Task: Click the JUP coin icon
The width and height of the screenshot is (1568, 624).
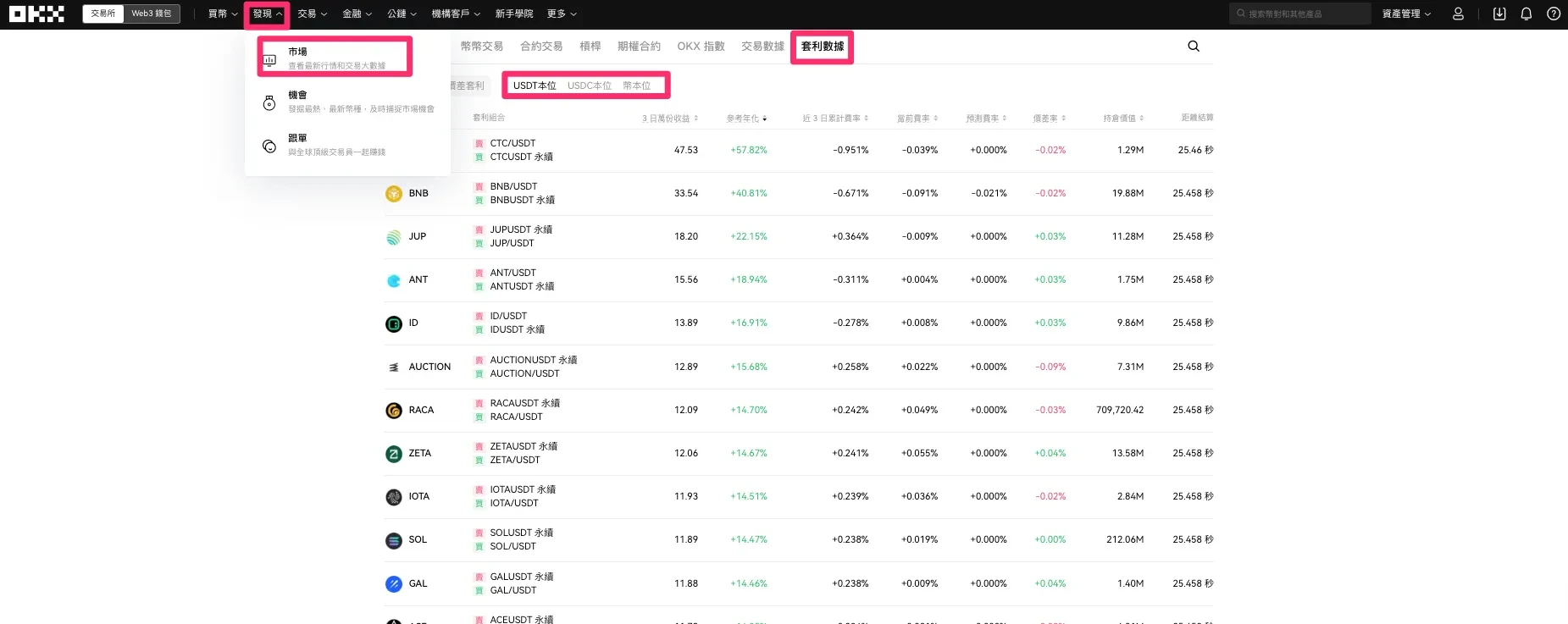Action: (394, 237)
